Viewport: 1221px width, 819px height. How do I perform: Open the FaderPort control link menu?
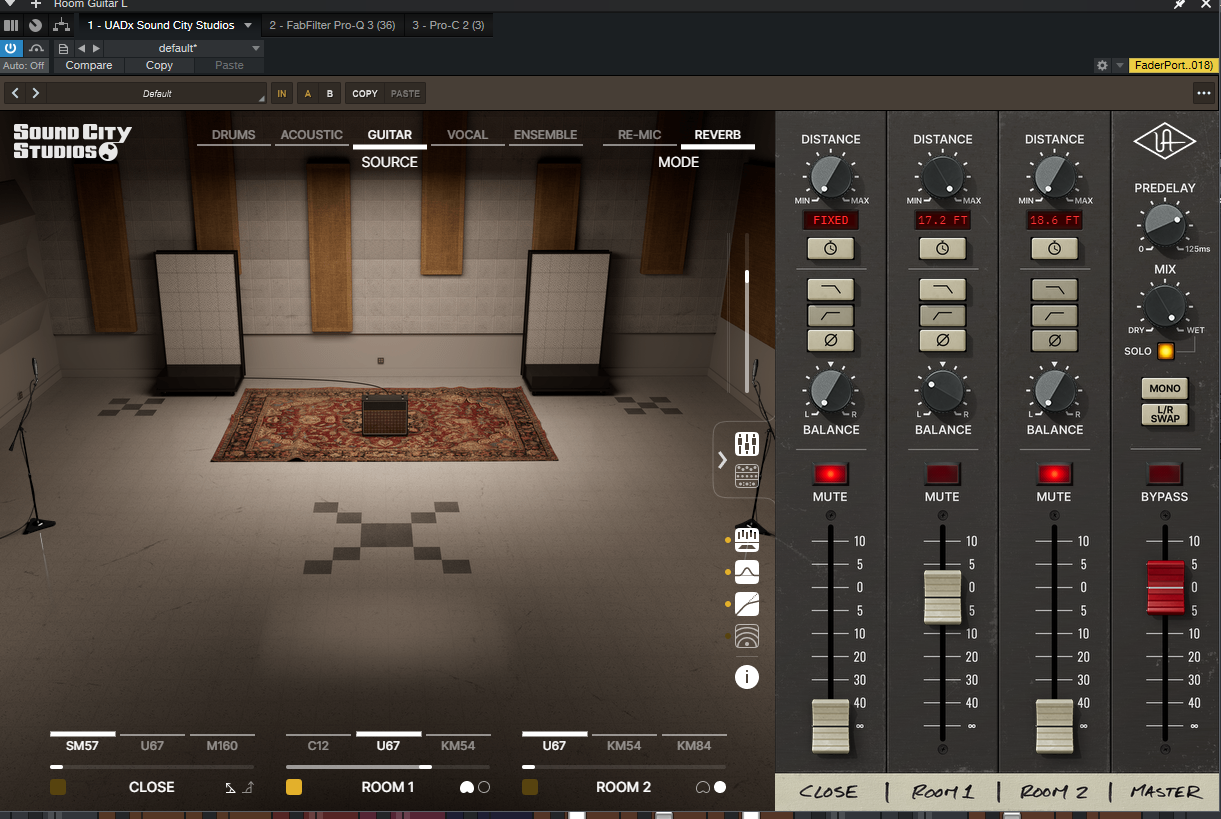pos(1173,65)
